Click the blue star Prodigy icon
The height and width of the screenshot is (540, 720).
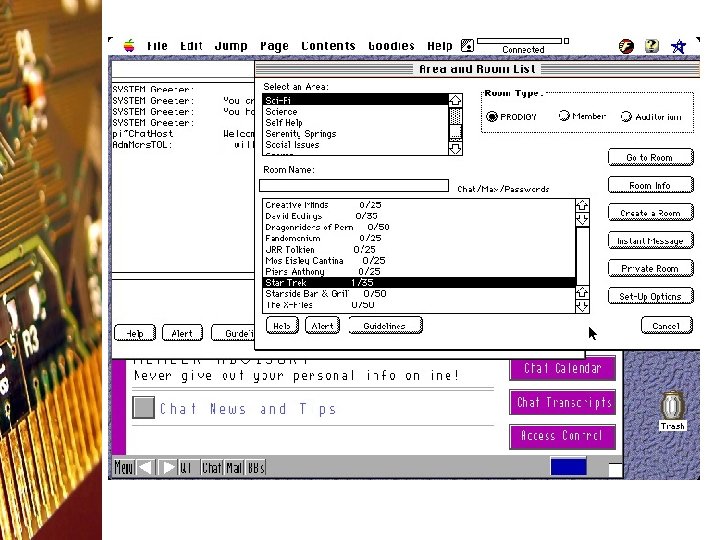678,46
